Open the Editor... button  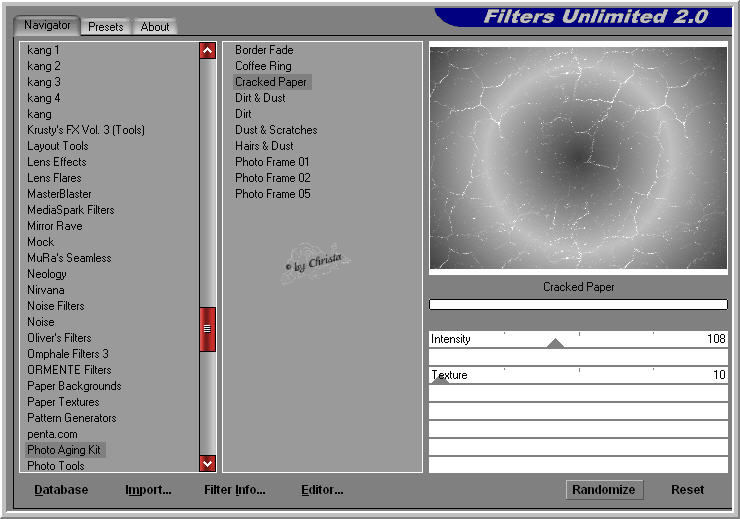(x=322, y=490)
